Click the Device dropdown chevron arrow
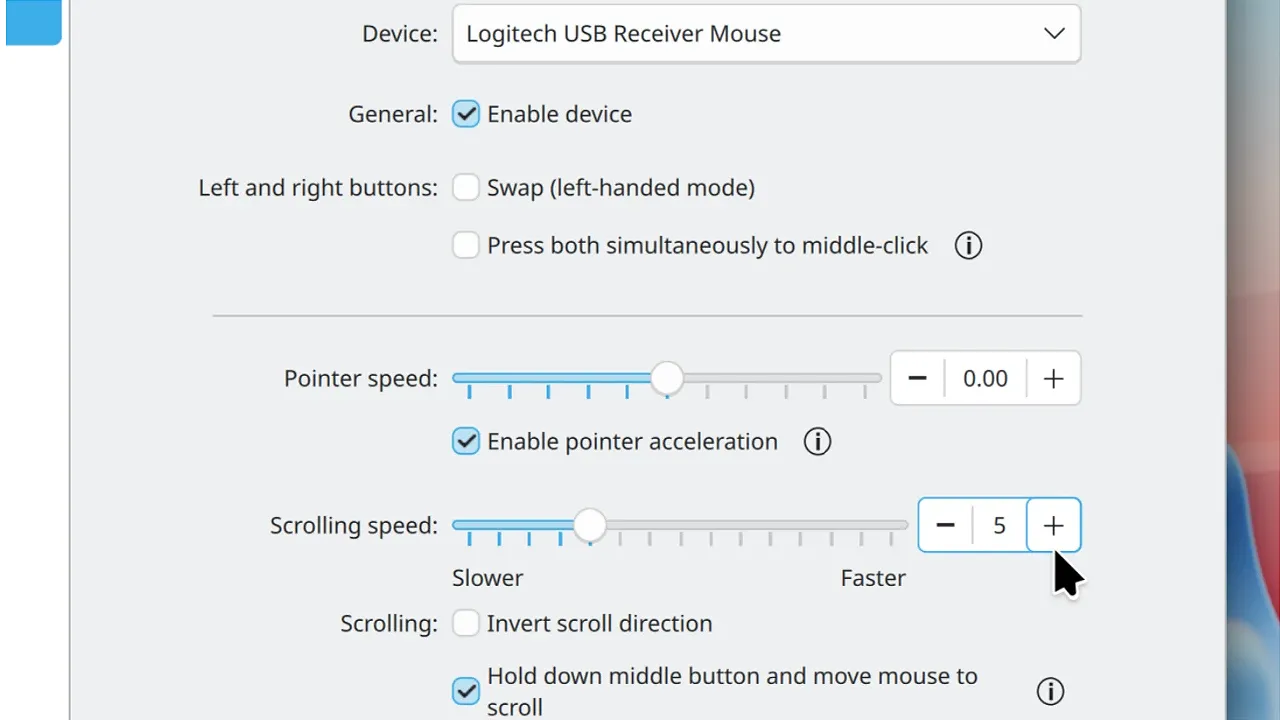This screenshot has width=1280, height=720. click(x=1054, y=33)
